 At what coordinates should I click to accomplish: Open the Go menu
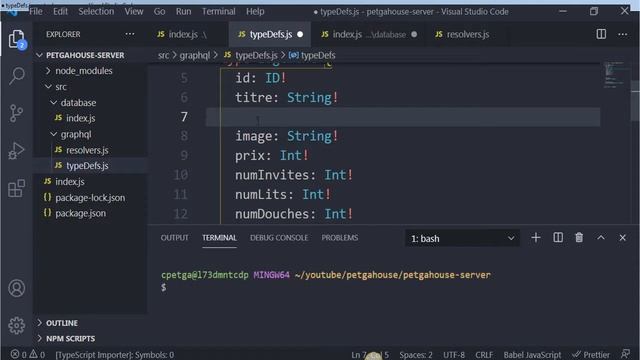click(x=159, y=11)
